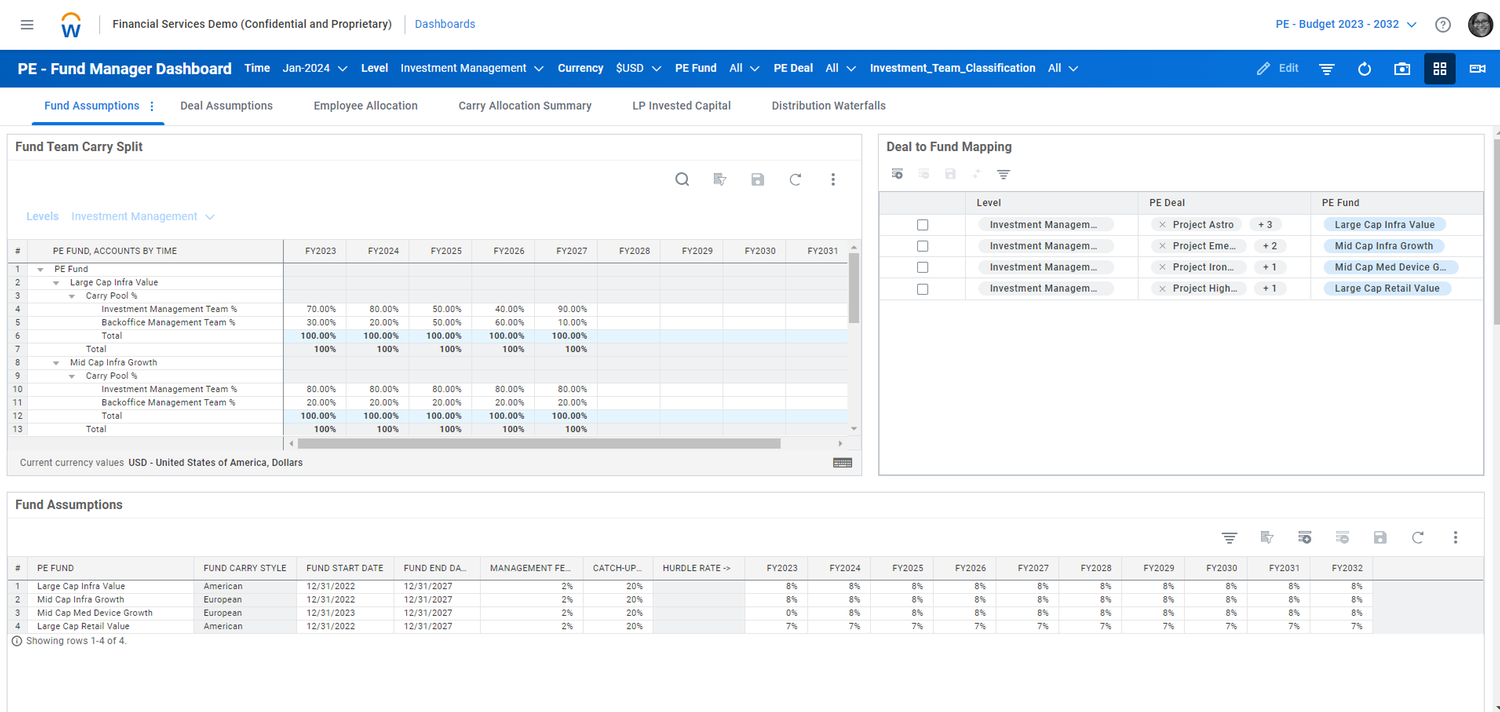The width and height of the screenshot is (1500, 712).
Task: Open the filter icon in Deal to Fund Mapping
Action: click(1003, 173)
